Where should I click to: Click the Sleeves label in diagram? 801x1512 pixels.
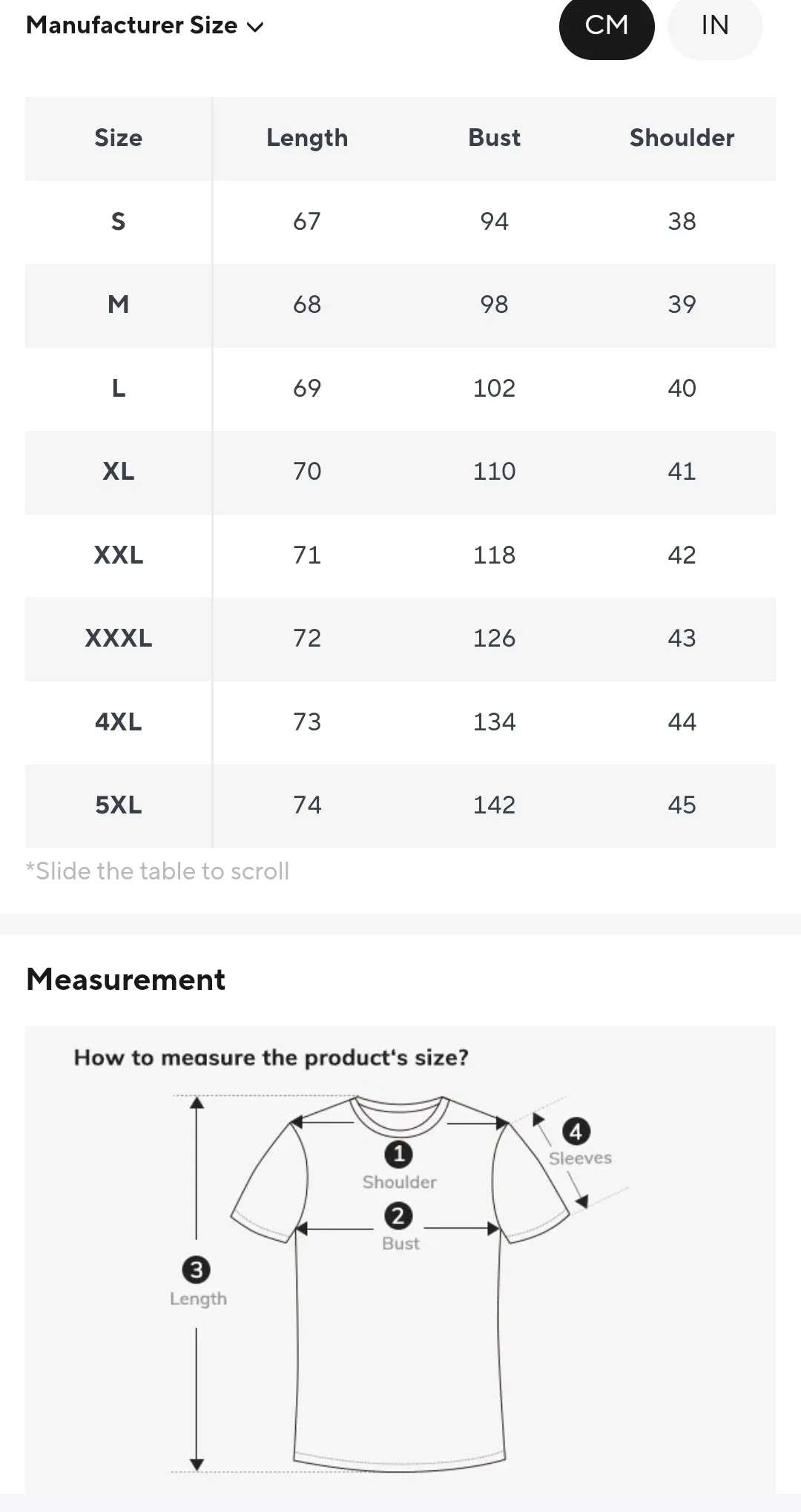pos(580,1158)
